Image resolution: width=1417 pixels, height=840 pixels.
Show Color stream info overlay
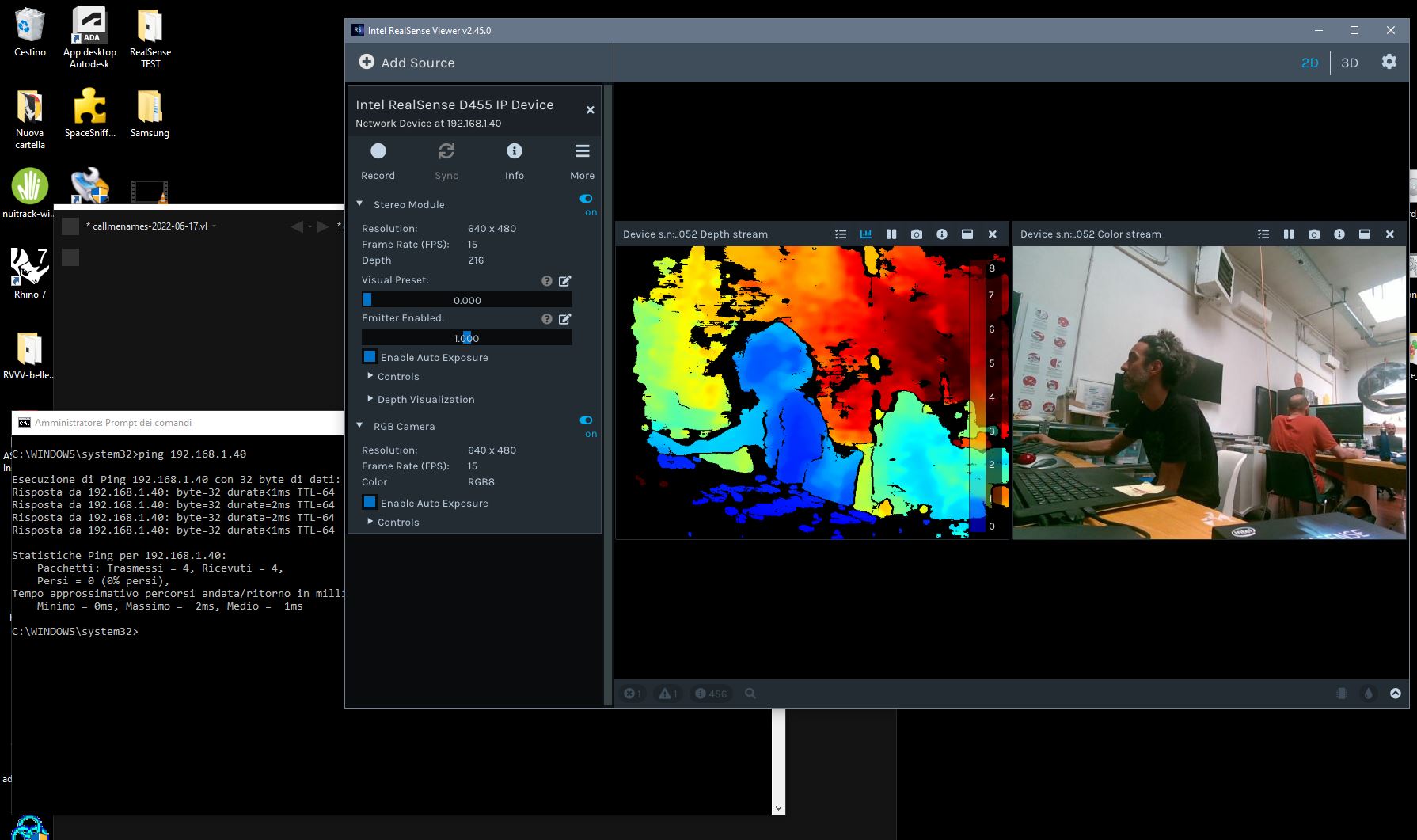point(1339,234)
